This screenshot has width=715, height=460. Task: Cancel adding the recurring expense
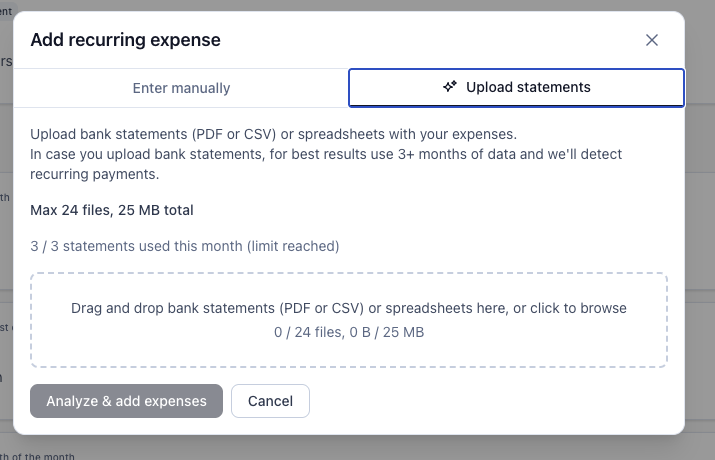click(270, 401)
